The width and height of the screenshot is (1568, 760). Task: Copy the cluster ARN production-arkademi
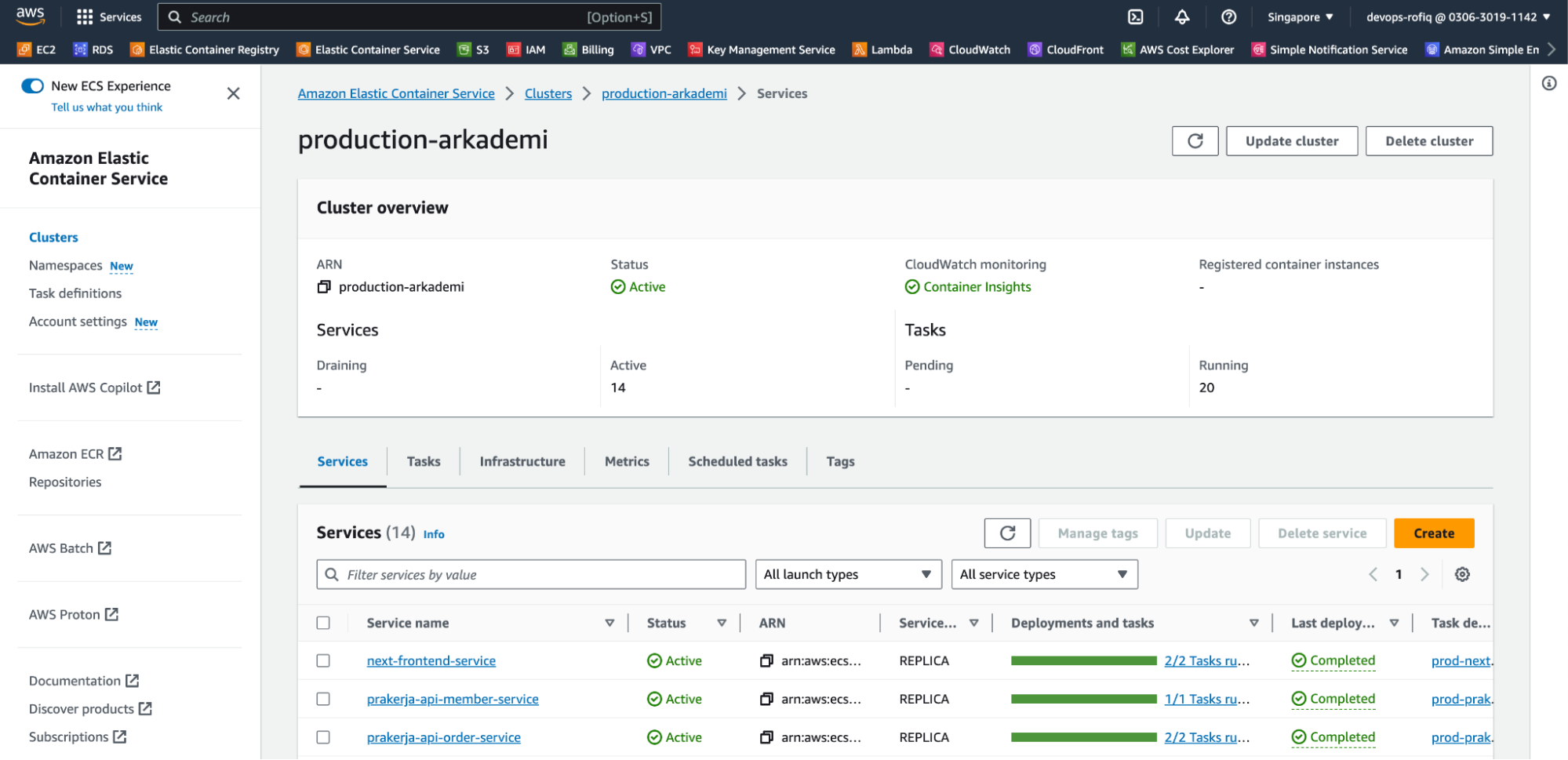click(324, 287)
